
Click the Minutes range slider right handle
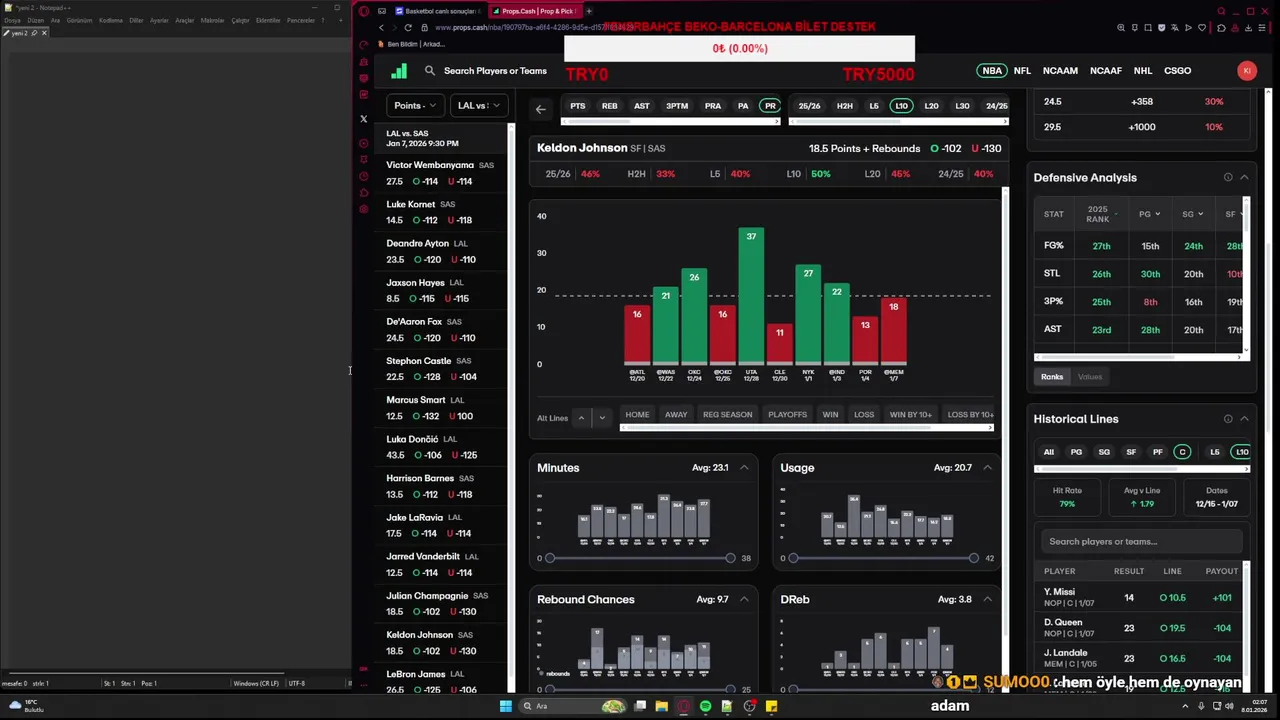[x=730, y=558]
